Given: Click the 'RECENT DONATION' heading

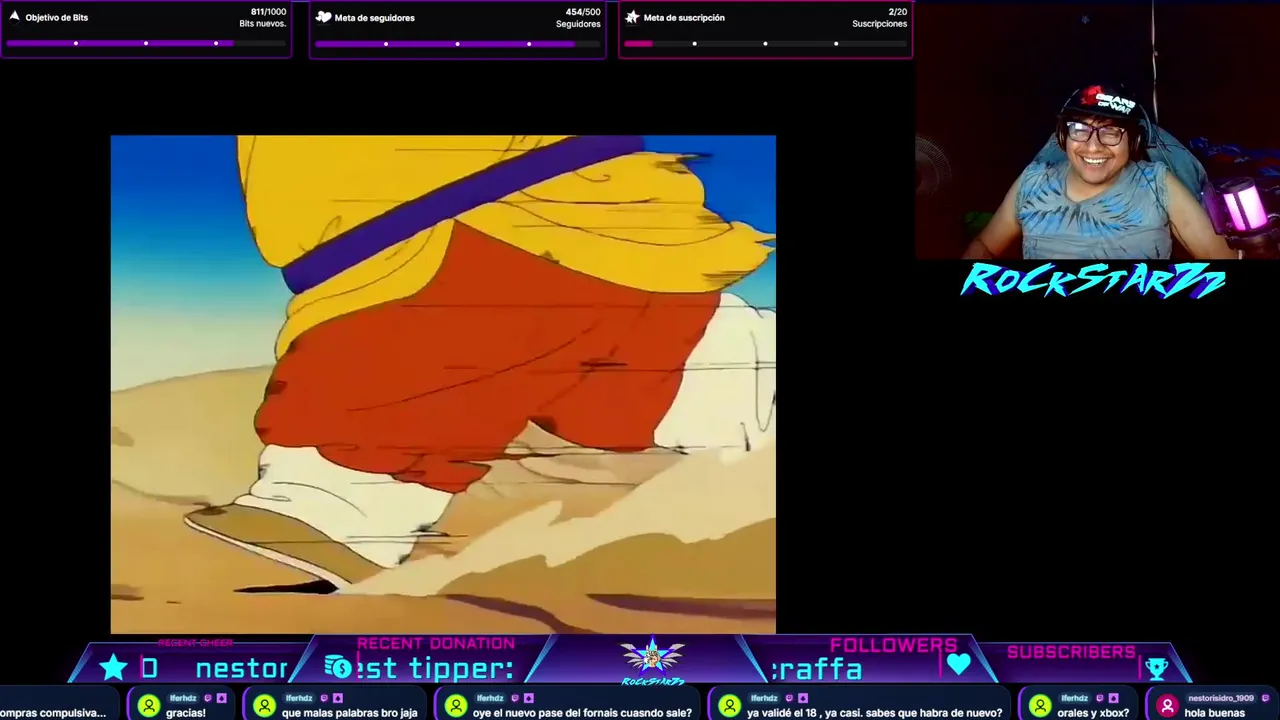Looking at the screenshot, I should pyautogui.click(x=436, y=644).
